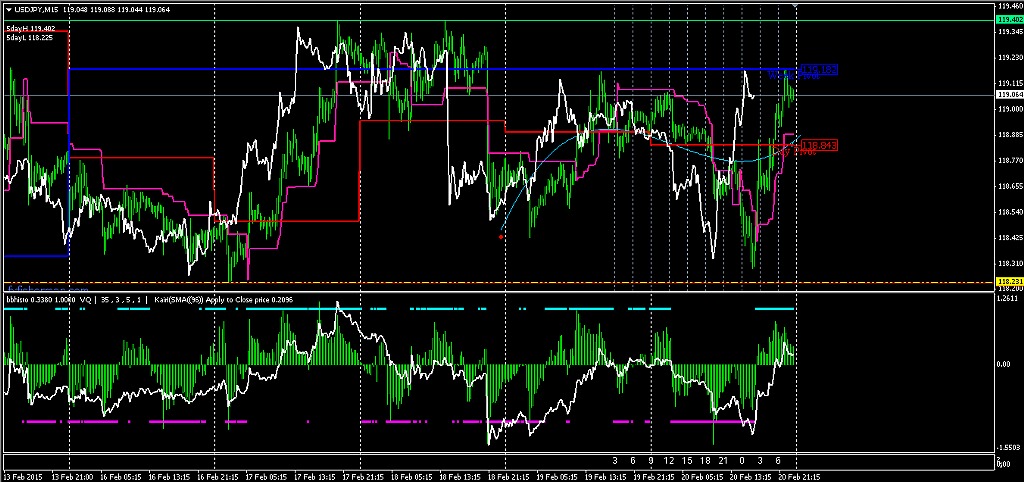Click the red dot marker below the cyan curve

coord(500,237)
